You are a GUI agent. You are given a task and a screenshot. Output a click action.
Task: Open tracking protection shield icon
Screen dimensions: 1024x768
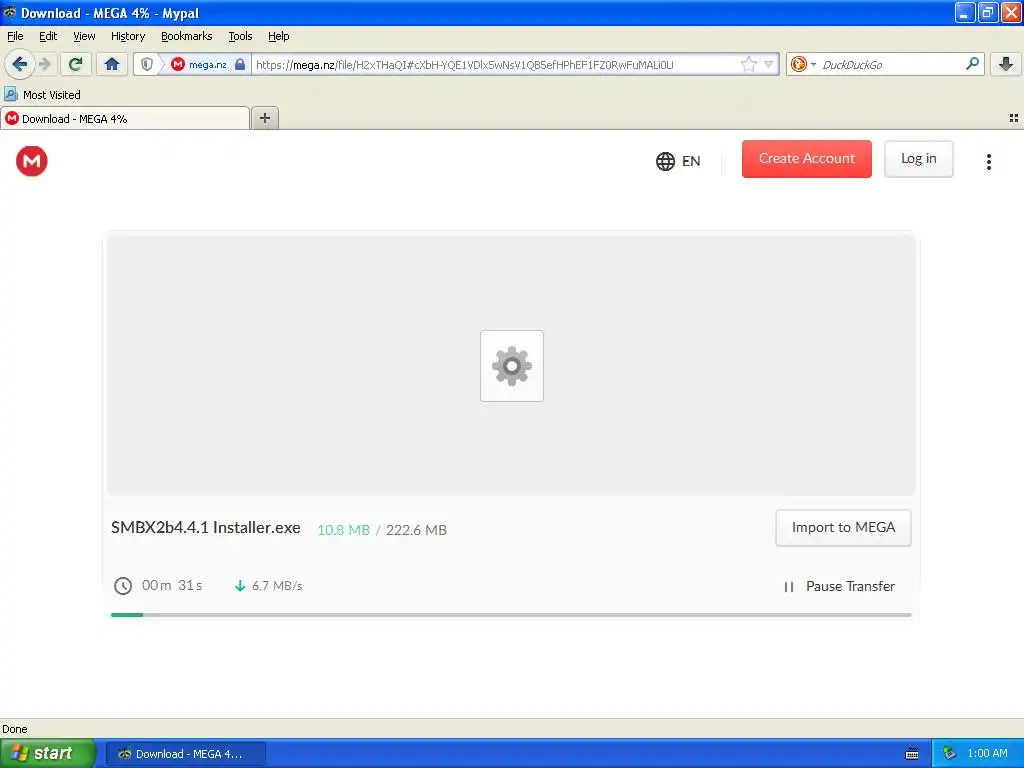(x=147, y=64)
